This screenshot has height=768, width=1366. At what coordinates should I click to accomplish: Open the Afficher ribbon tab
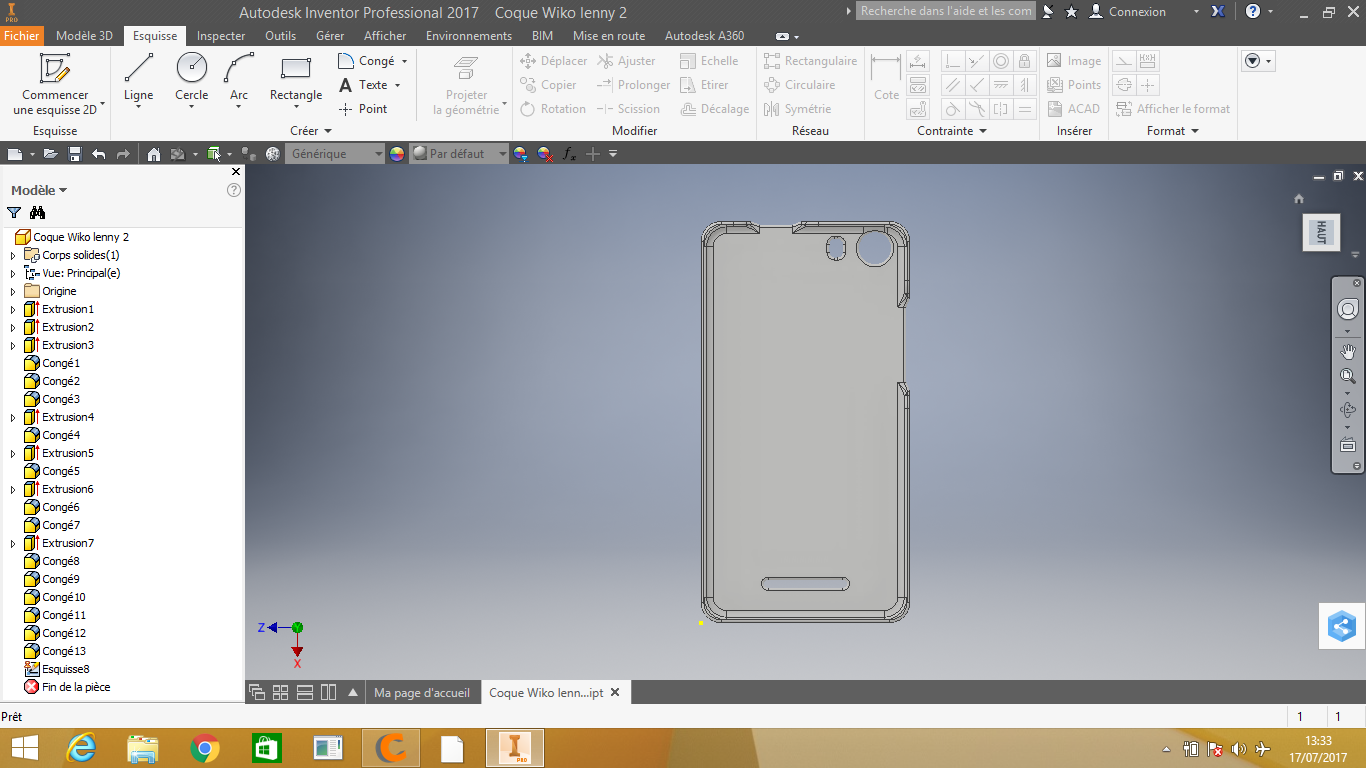[385, 35]
